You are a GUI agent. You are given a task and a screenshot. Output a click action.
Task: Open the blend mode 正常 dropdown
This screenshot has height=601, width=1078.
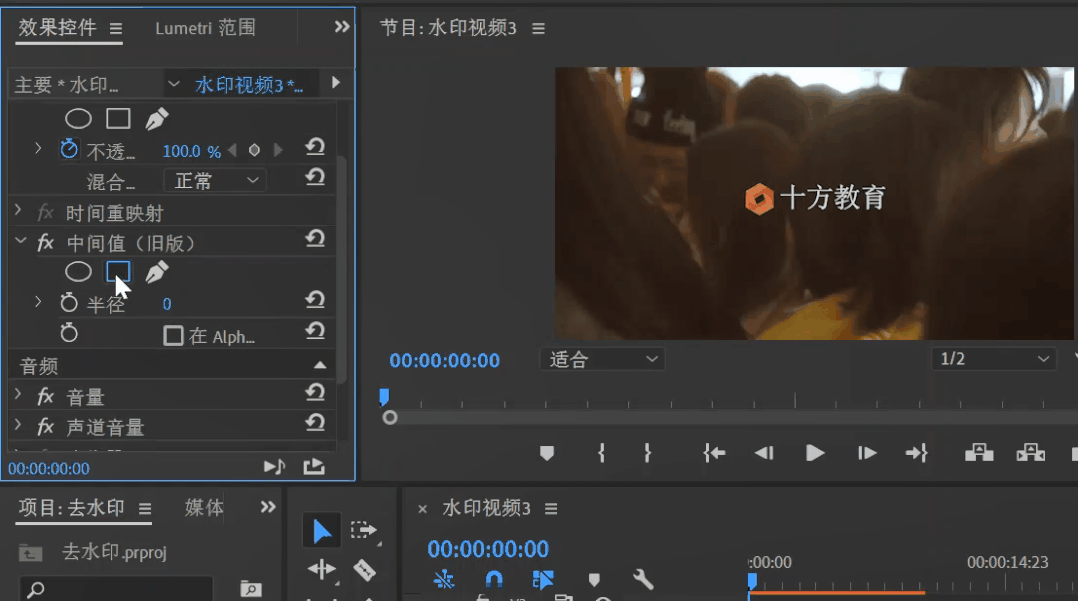pyautogui.click(x=215, y=180)
